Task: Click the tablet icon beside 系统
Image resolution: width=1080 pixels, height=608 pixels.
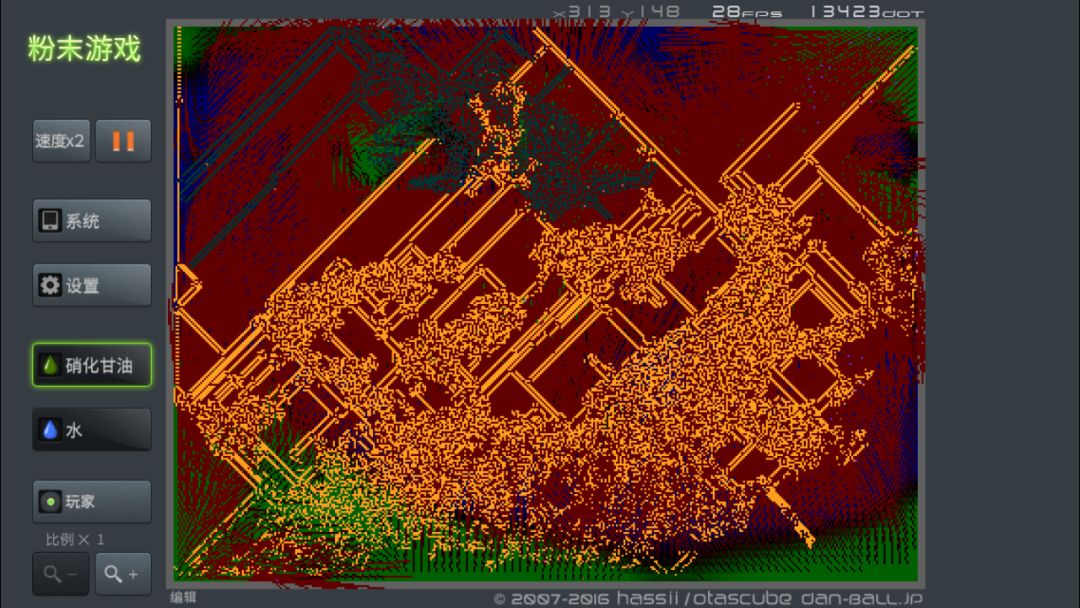Action: pyautogui.click(x=50, y=220)
